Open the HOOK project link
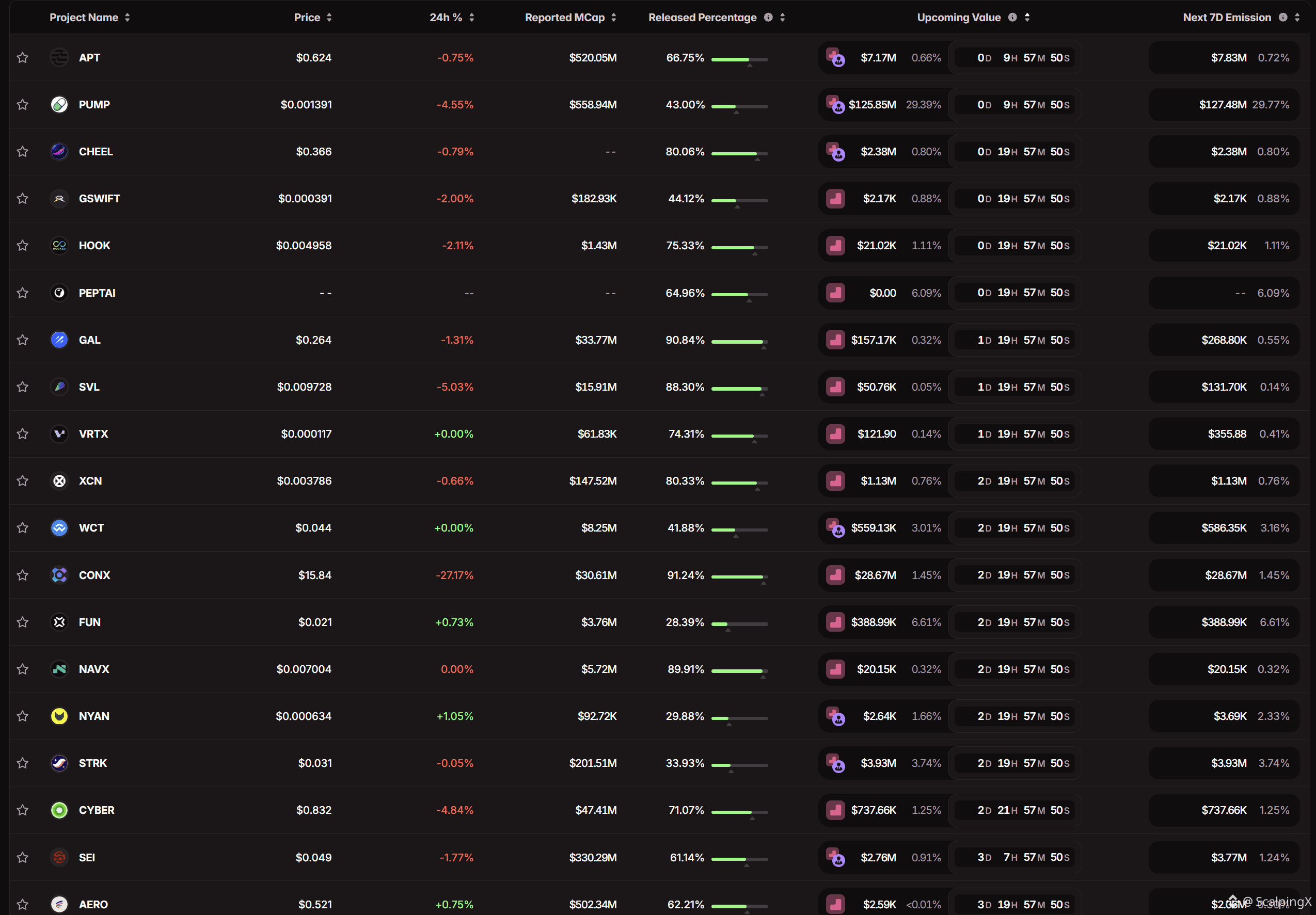This screenshot has height=915, width=1316. point(94,245)
